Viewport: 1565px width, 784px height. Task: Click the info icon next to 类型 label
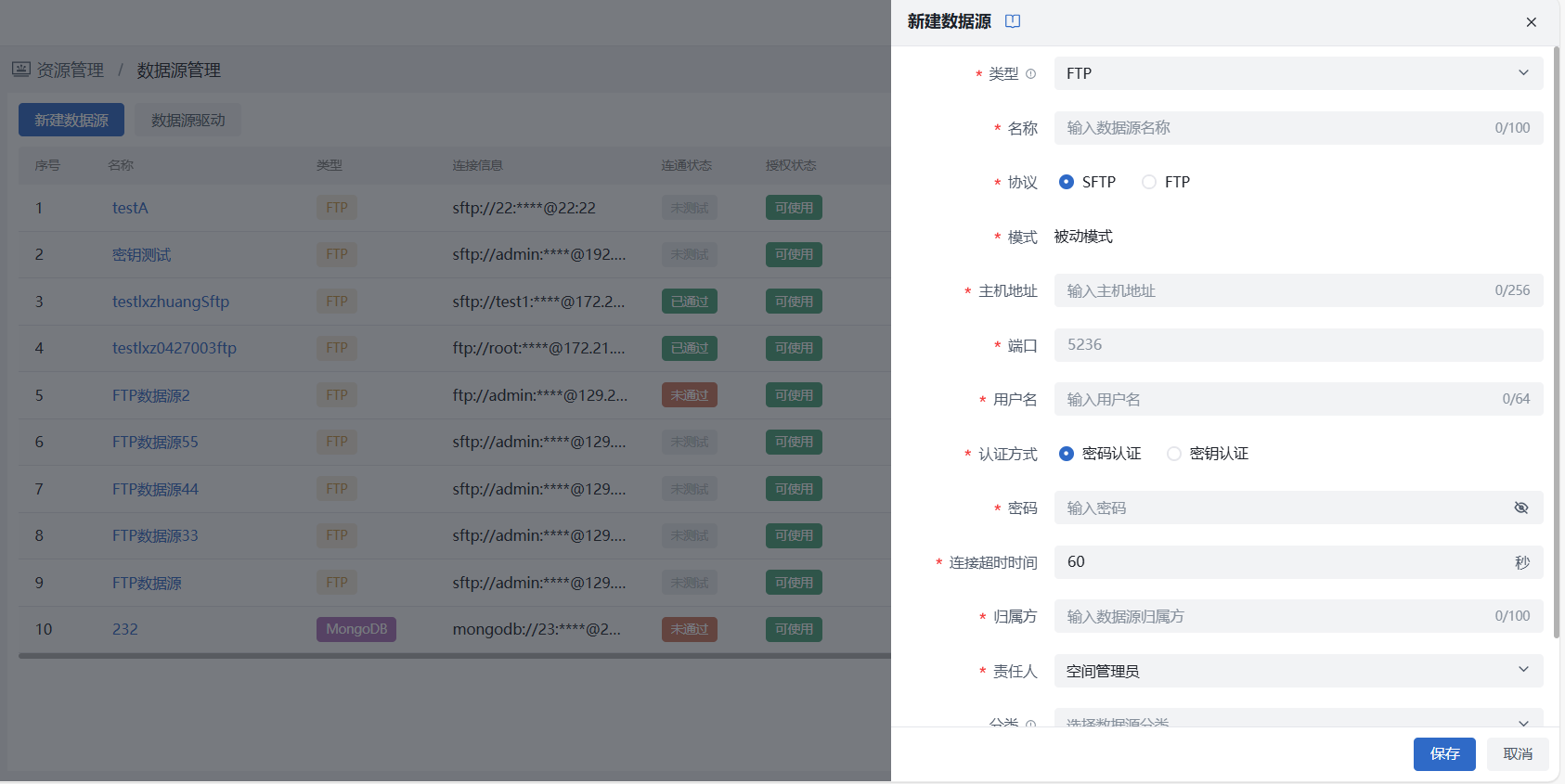click(1030, 74)
